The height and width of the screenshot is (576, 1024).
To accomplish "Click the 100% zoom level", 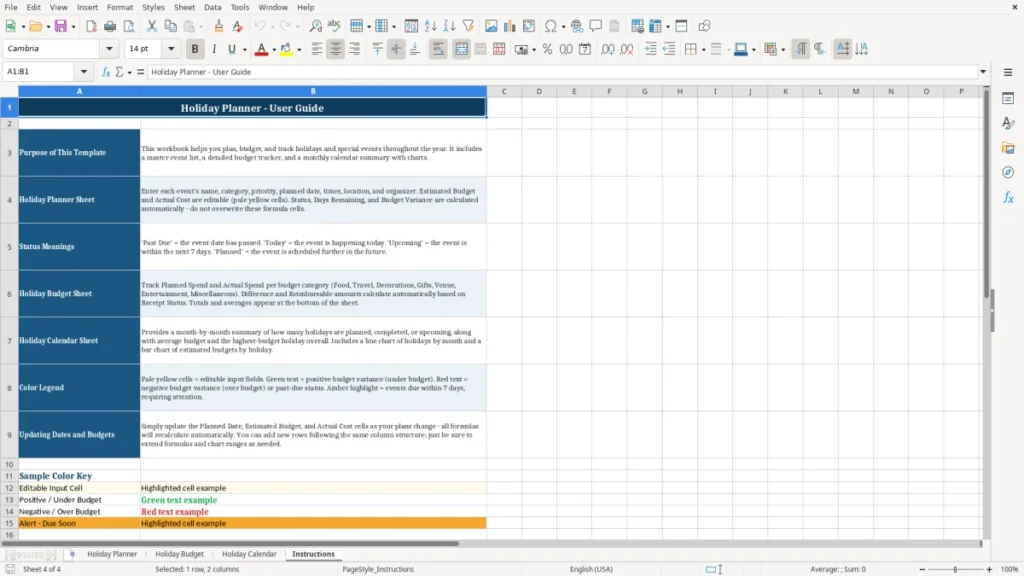I will click(x=1010, y=569).
